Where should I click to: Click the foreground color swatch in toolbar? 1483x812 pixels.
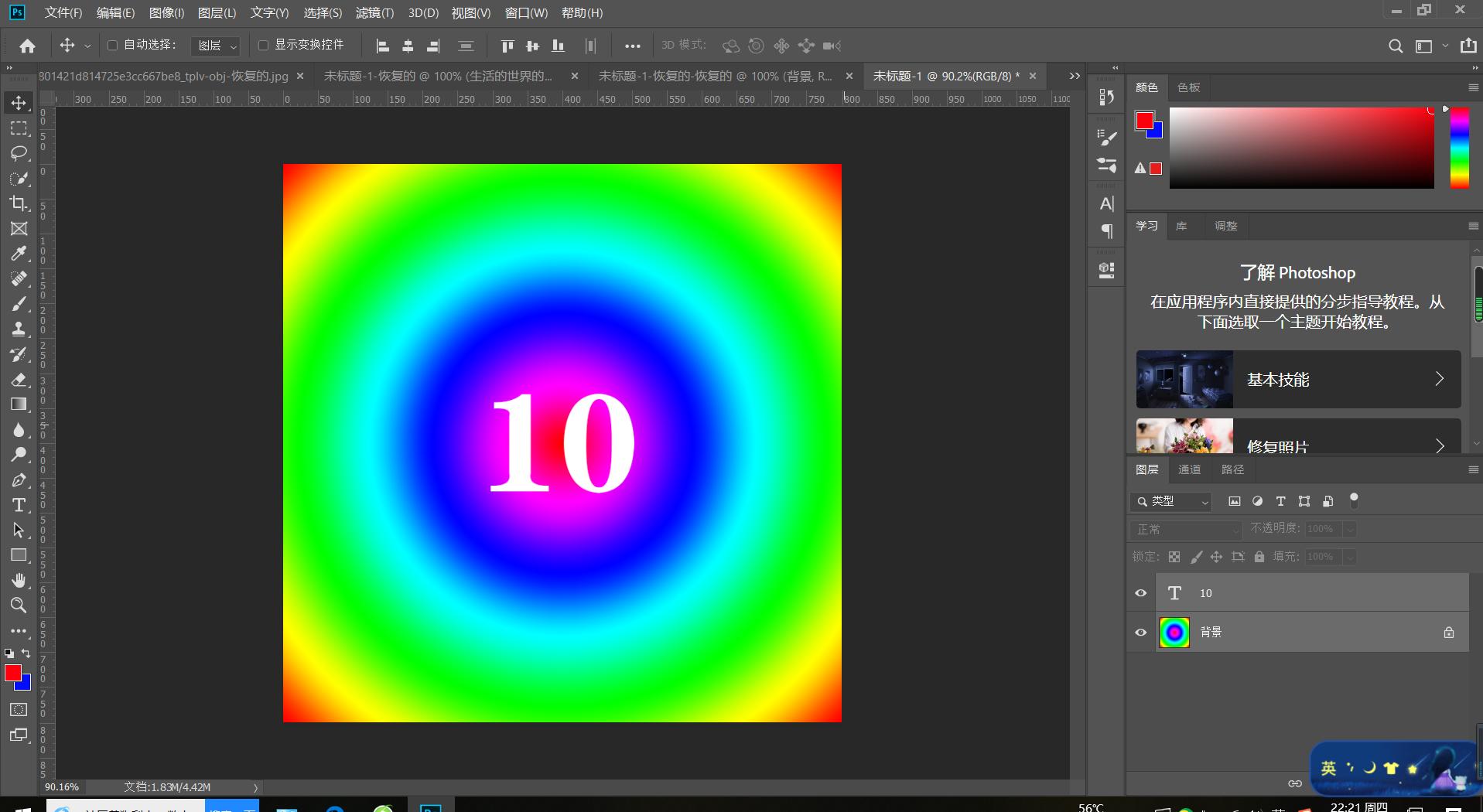tap(12, 673)
